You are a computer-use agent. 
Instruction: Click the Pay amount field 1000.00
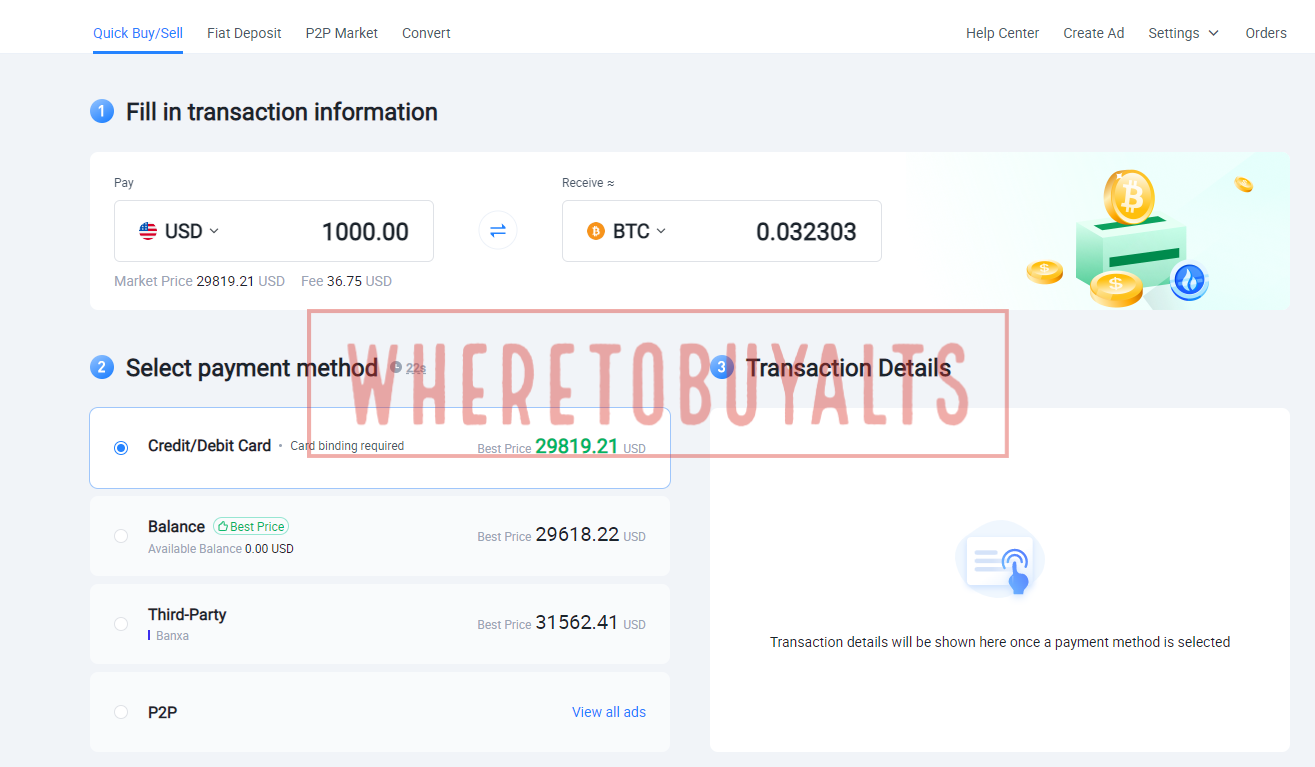point(365,232)
